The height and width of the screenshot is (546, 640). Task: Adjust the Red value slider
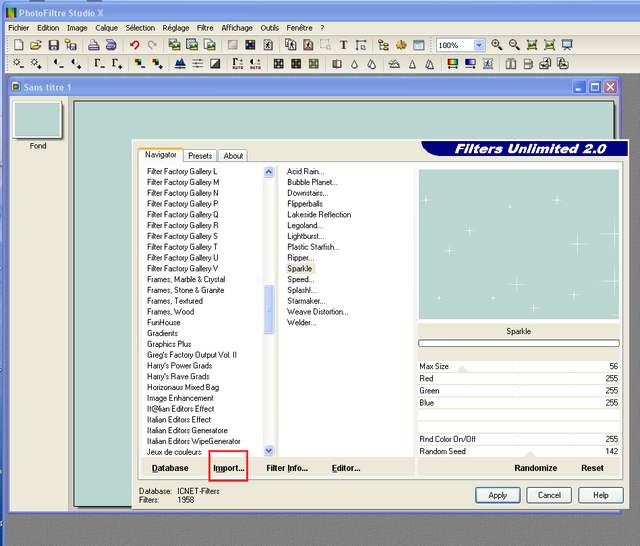(x=518, y=378)
